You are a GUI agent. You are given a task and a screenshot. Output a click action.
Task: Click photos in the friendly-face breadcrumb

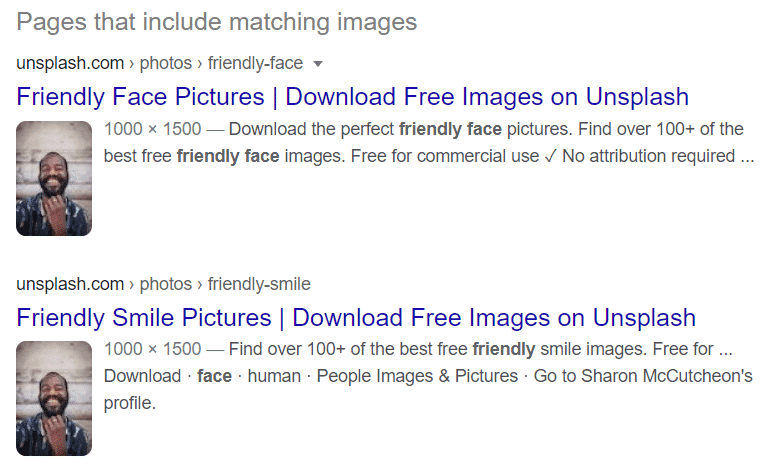pos(166,63)
